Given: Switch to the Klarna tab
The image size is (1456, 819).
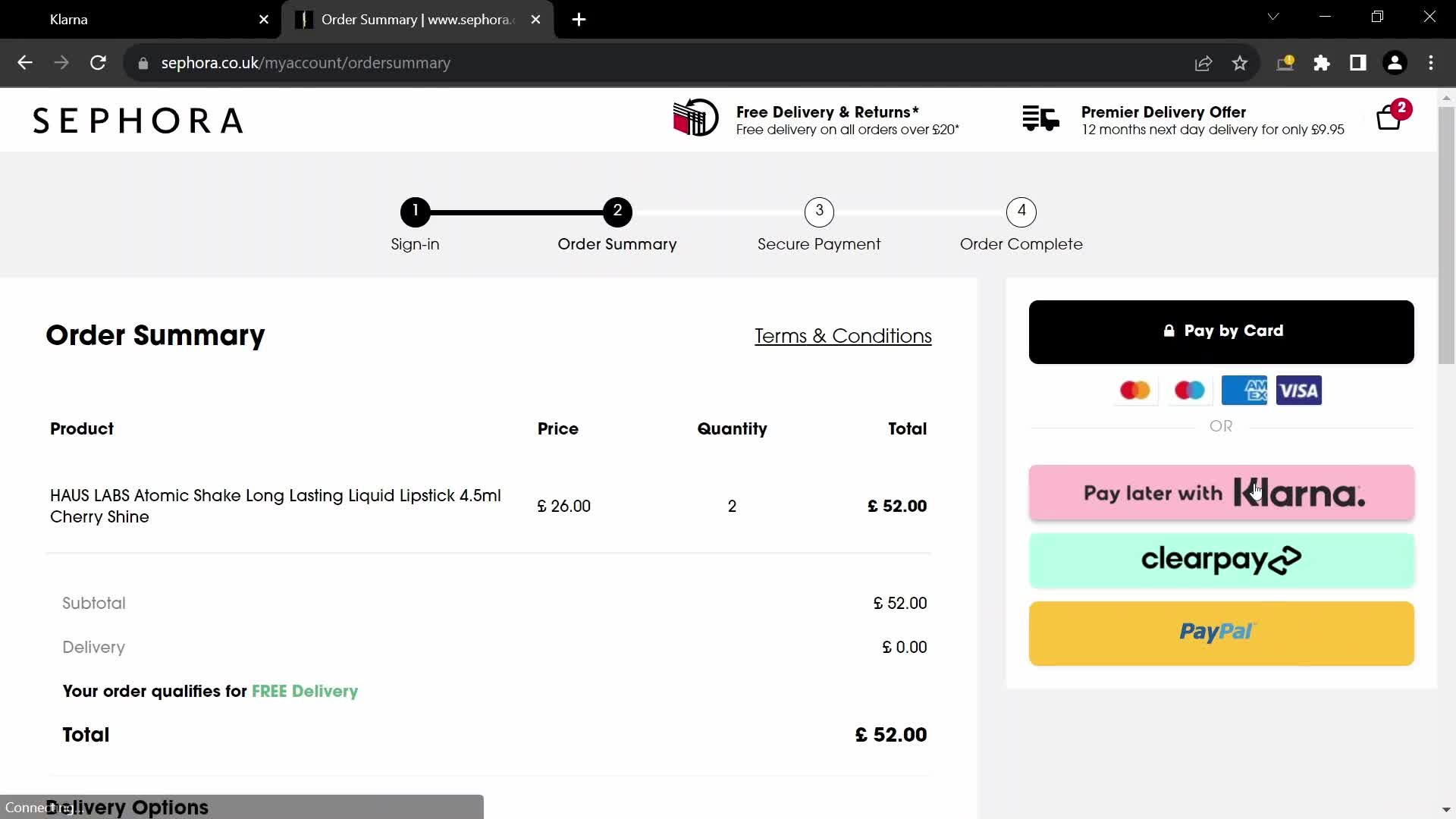Looking at the screenshot, I should coord(141,20).
